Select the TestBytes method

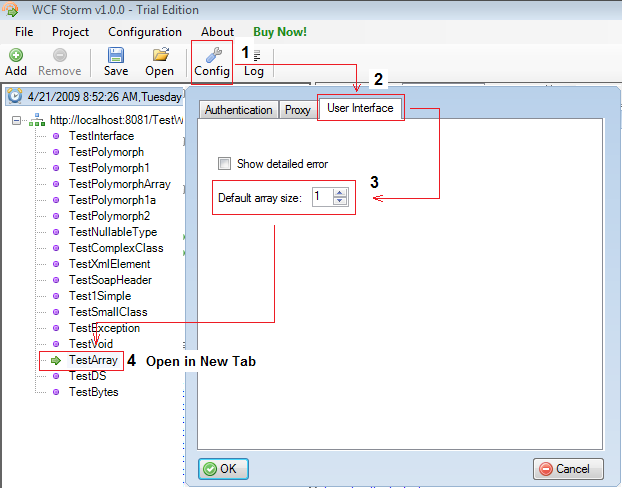94,392
